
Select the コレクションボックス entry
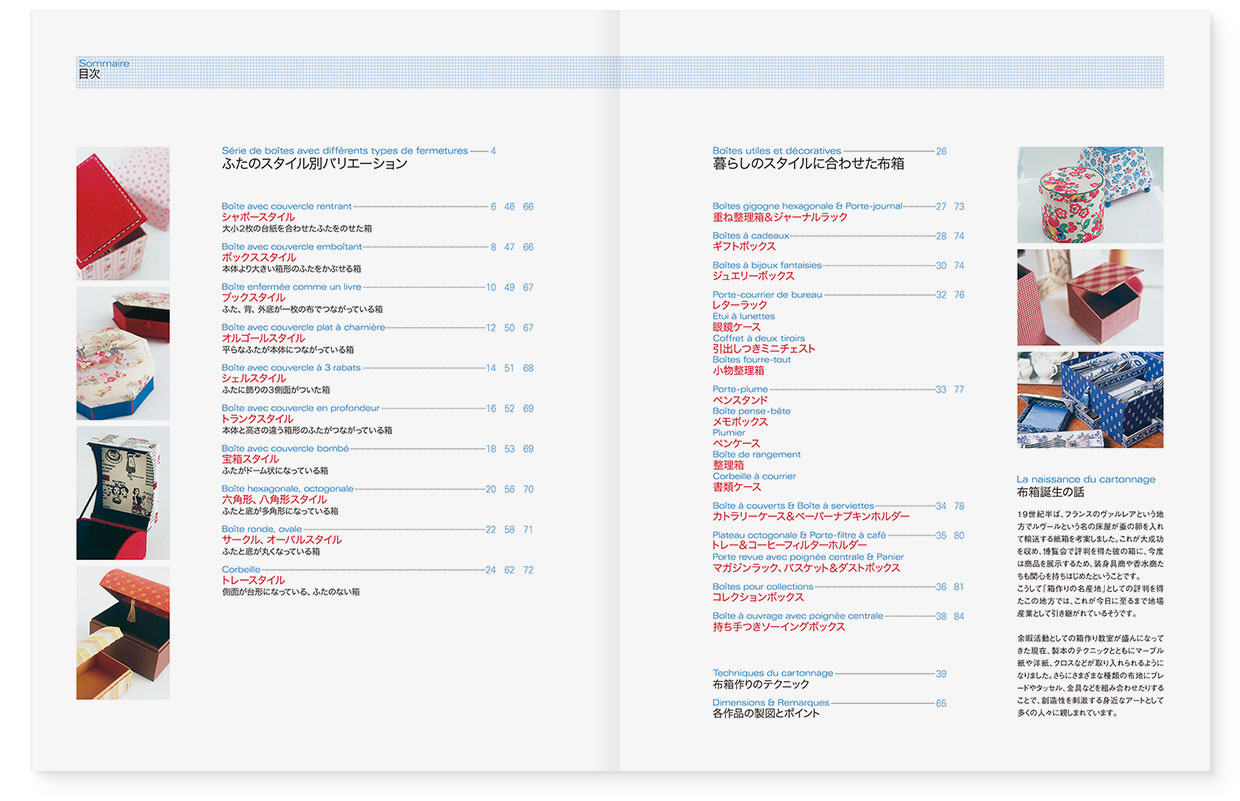pos(758,597)
